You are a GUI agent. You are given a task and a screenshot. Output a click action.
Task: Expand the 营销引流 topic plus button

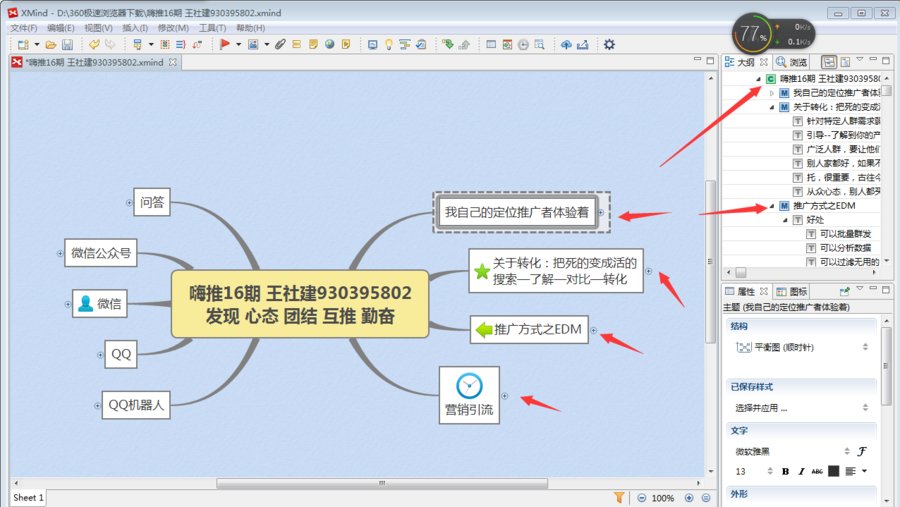click(505, 396)
